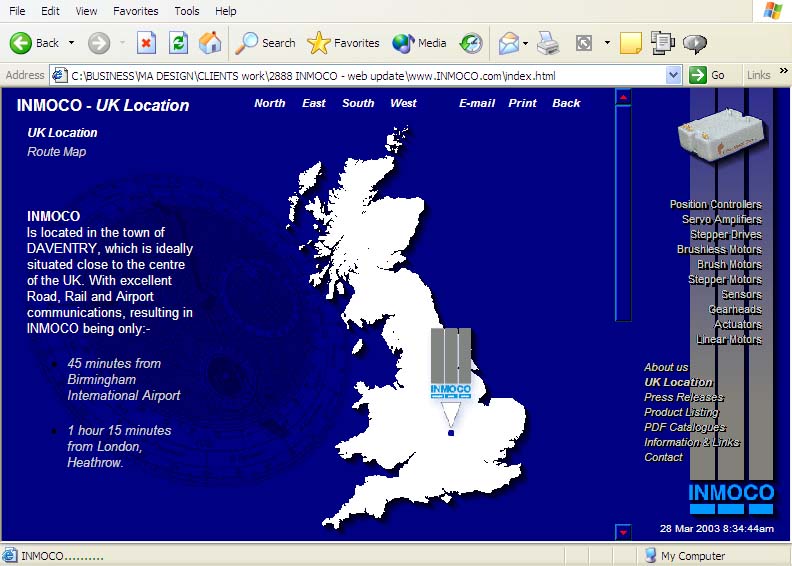Click the green Back arrow icon

21,43
